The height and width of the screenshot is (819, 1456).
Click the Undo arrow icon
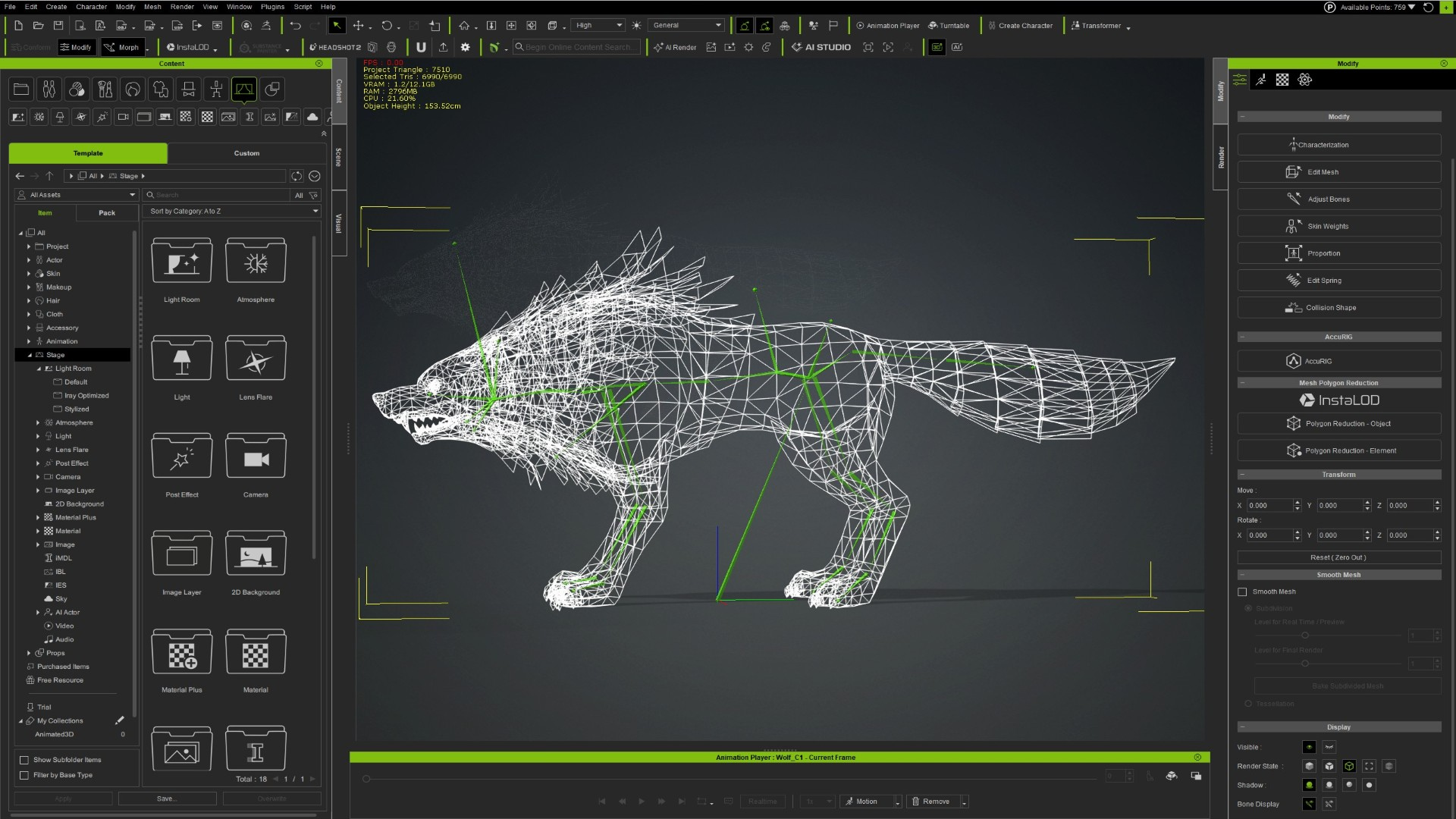click(295, 26)
